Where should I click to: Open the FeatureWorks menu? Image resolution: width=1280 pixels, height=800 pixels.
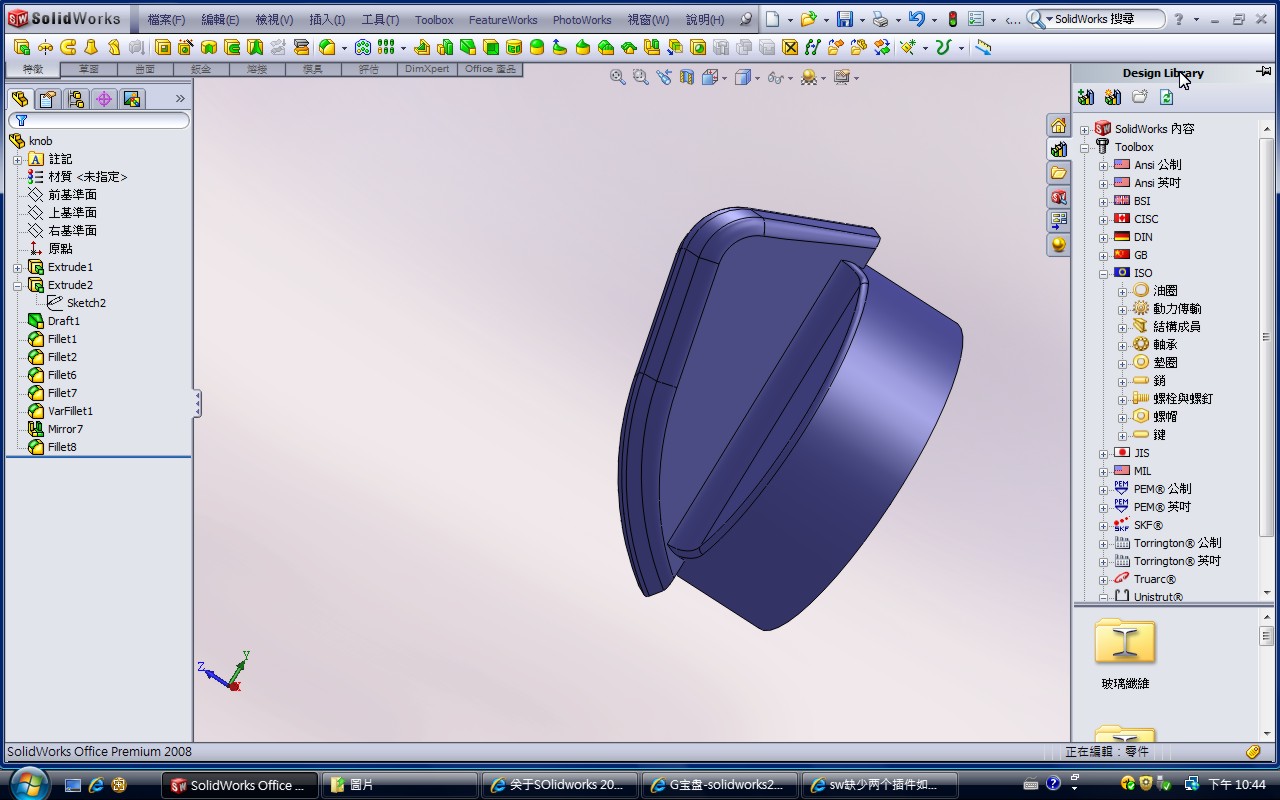[503, 20]
